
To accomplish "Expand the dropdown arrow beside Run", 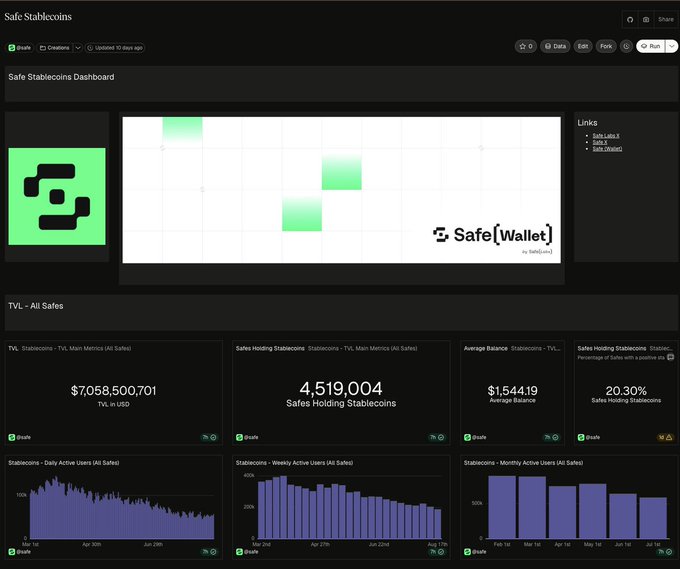I will click(671, 46).
